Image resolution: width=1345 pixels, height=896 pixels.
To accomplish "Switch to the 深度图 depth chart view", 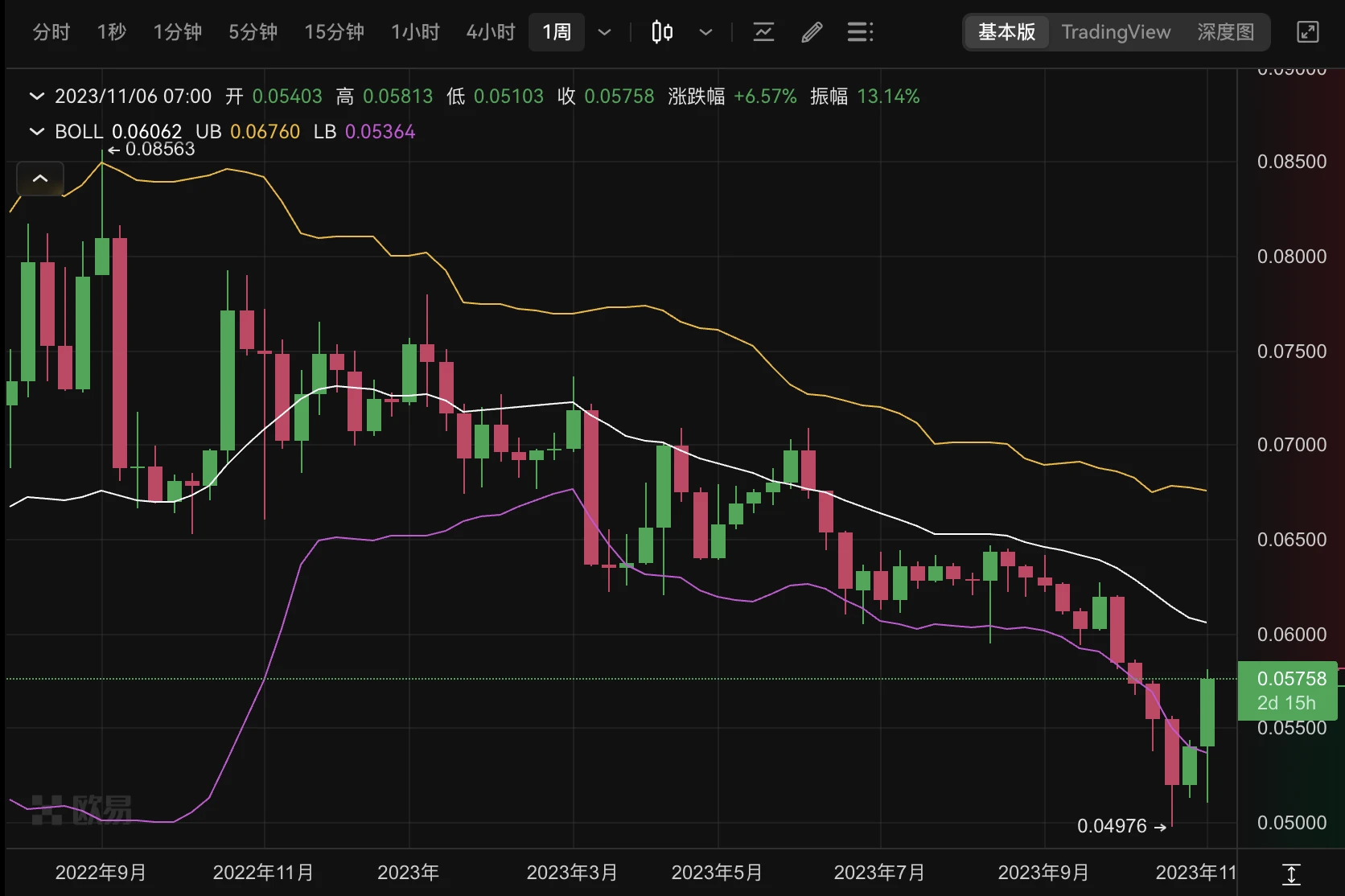I will point(1225,32).
